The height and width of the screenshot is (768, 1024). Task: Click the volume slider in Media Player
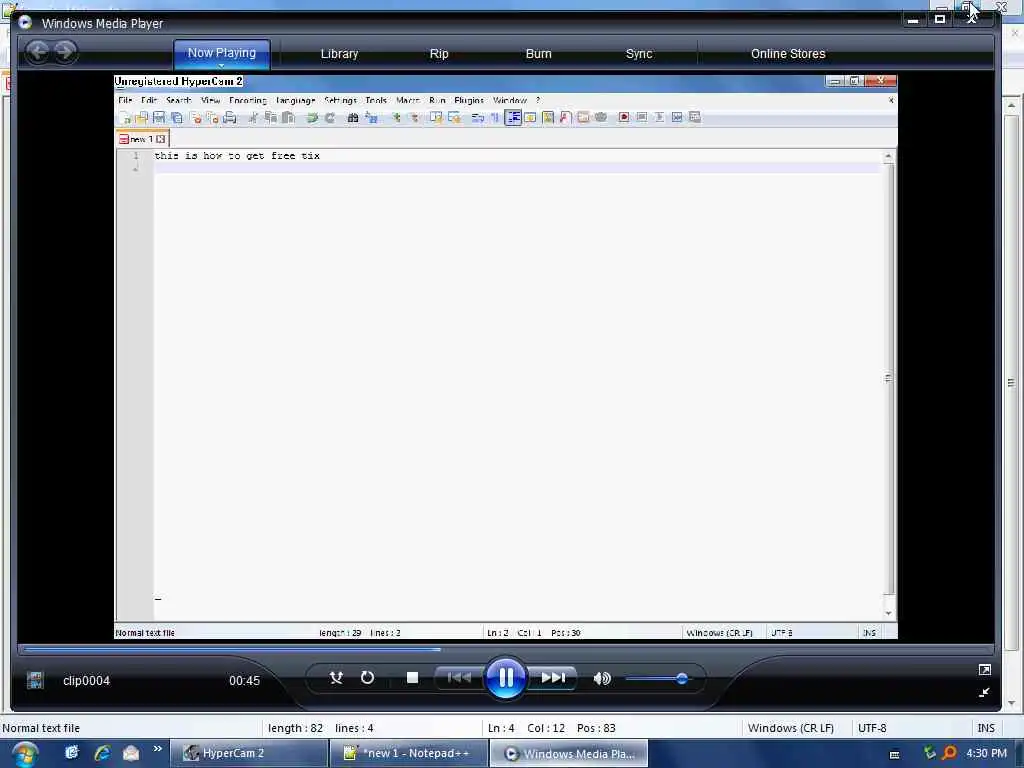tap(656, 679)
